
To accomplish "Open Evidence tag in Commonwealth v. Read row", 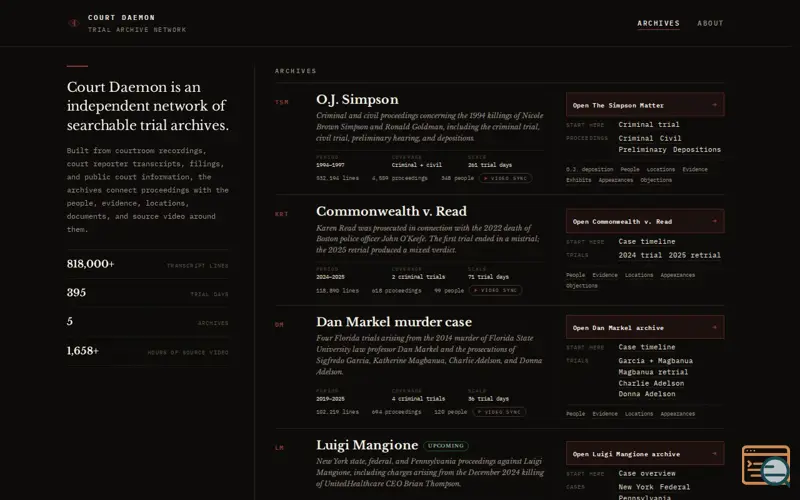I will coord(605,275).
